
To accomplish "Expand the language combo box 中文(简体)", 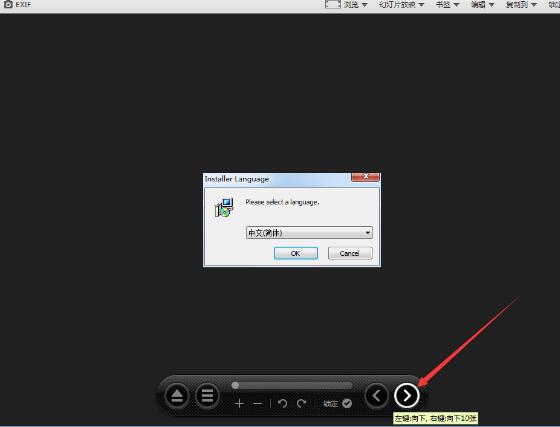I will [x=309, y=233].
